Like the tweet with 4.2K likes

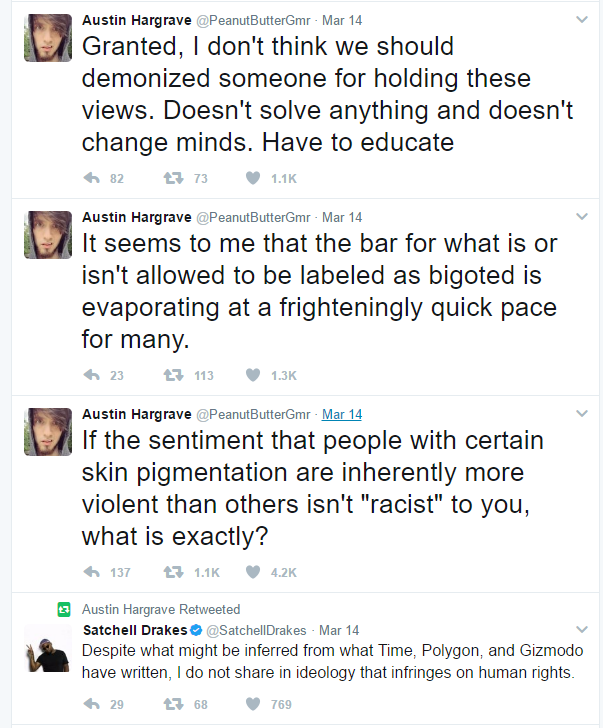pos(253,572)
